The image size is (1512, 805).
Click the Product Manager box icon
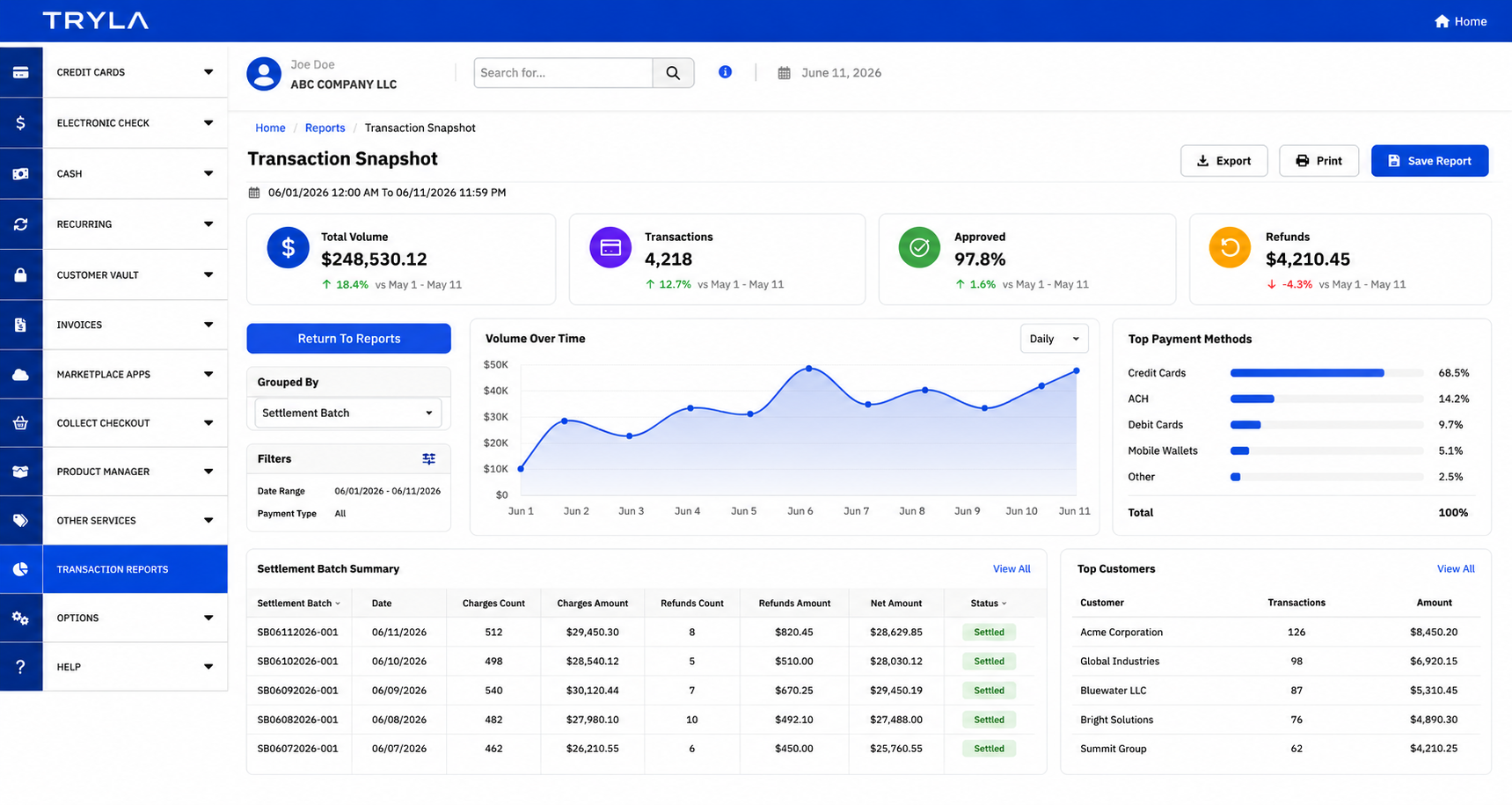point(20,472)
